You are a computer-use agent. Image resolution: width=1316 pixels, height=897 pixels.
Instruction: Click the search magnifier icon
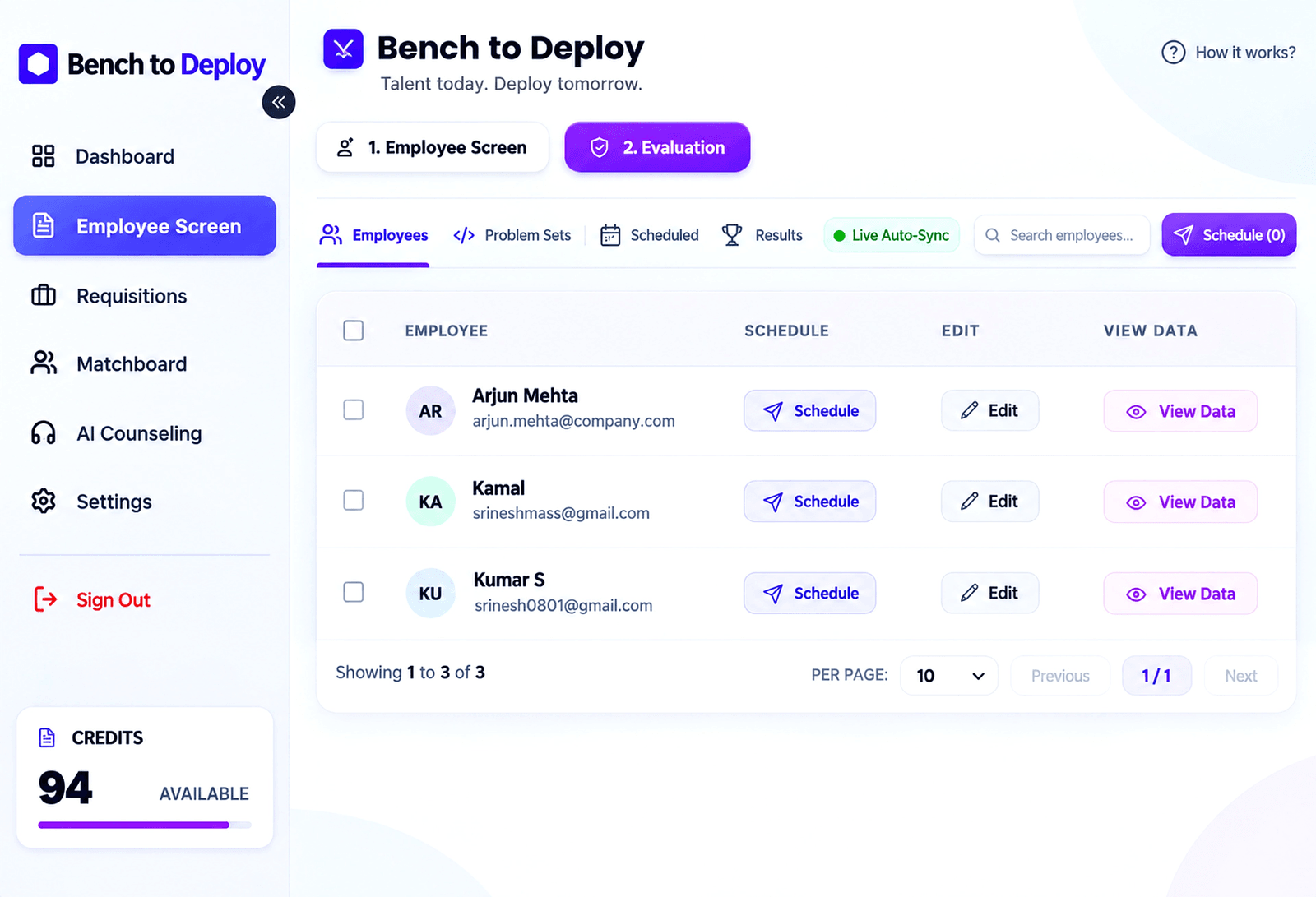click(993, 235)
